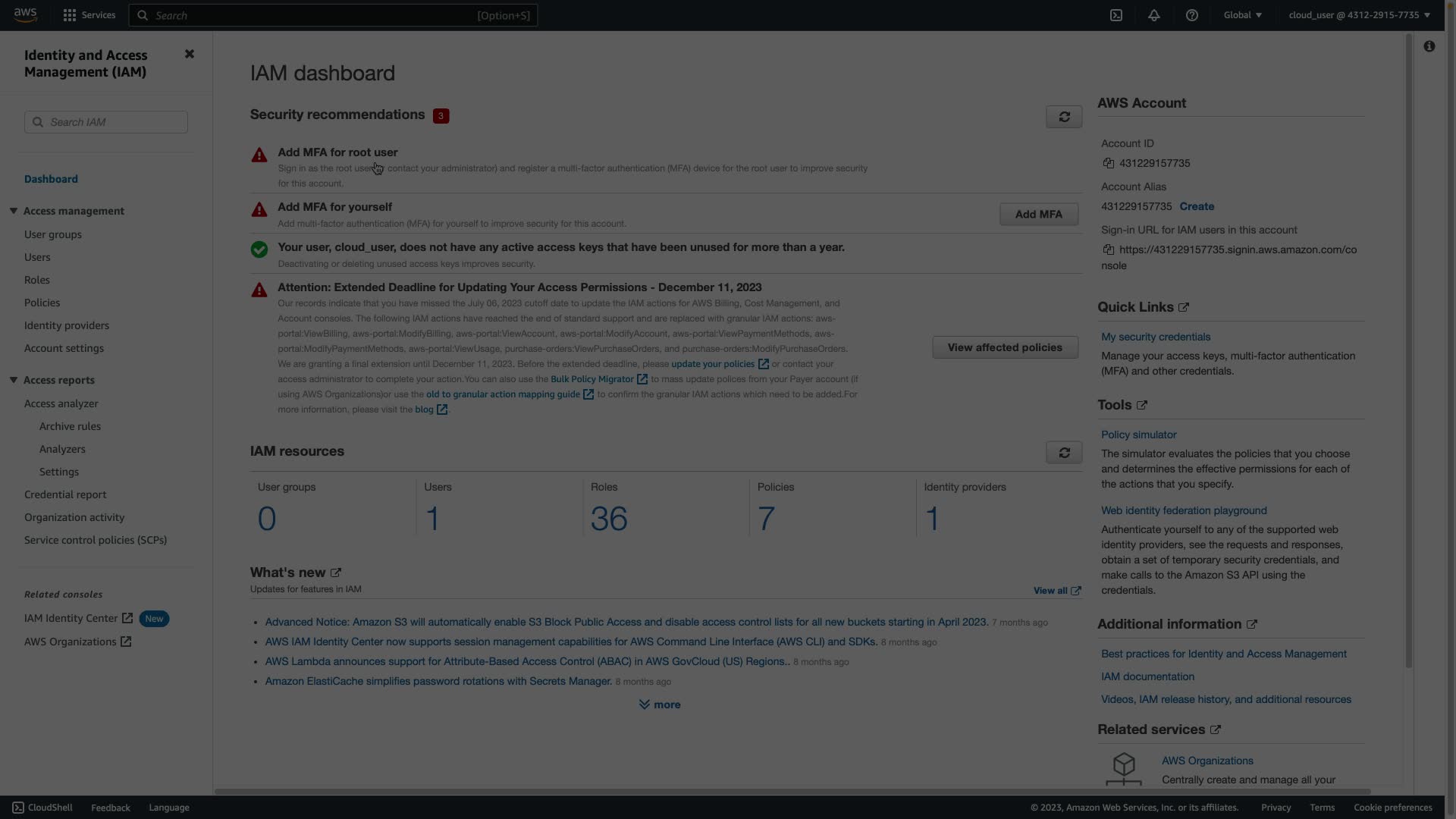Refresh the IAM resources section
Screen dimensions: 1456x819
[1064, 453]
